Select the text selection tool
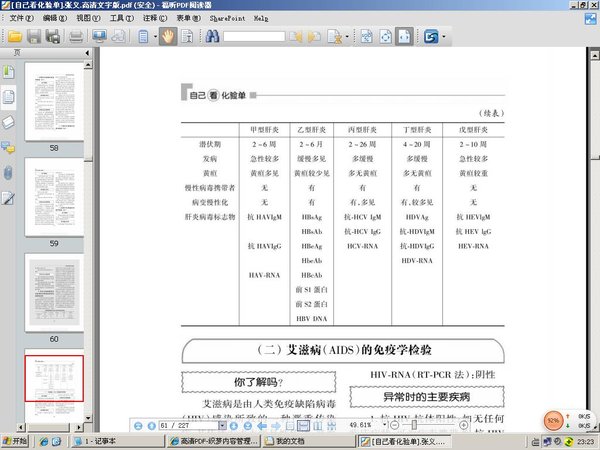The image size is (600, 450). 187,37
